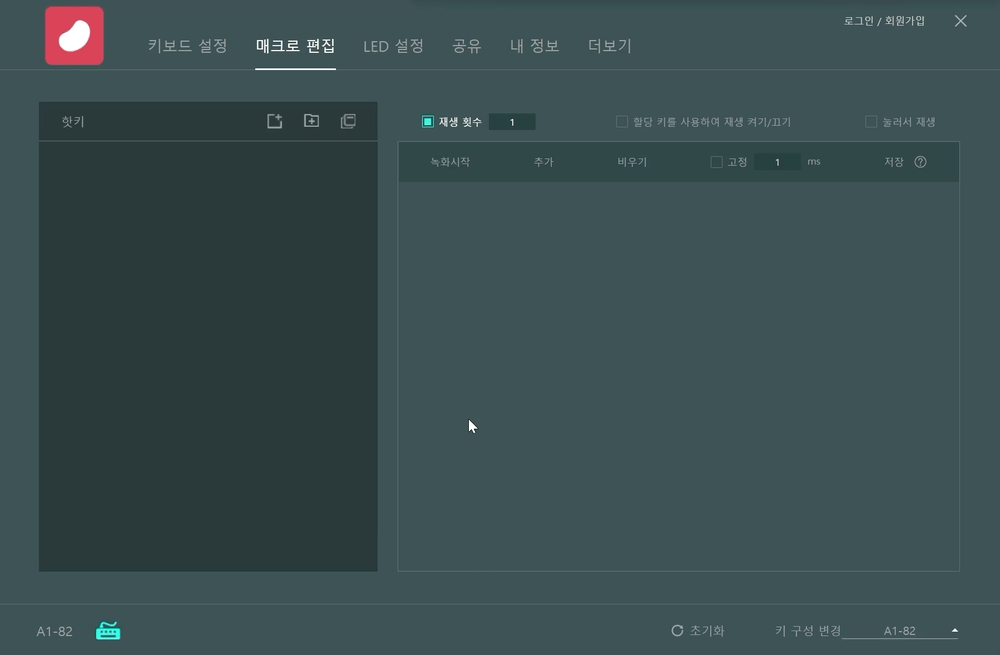Click the new macro file icon
Image resolution: width=1000 pixels, height=655 pixels.
click(274, 121)
